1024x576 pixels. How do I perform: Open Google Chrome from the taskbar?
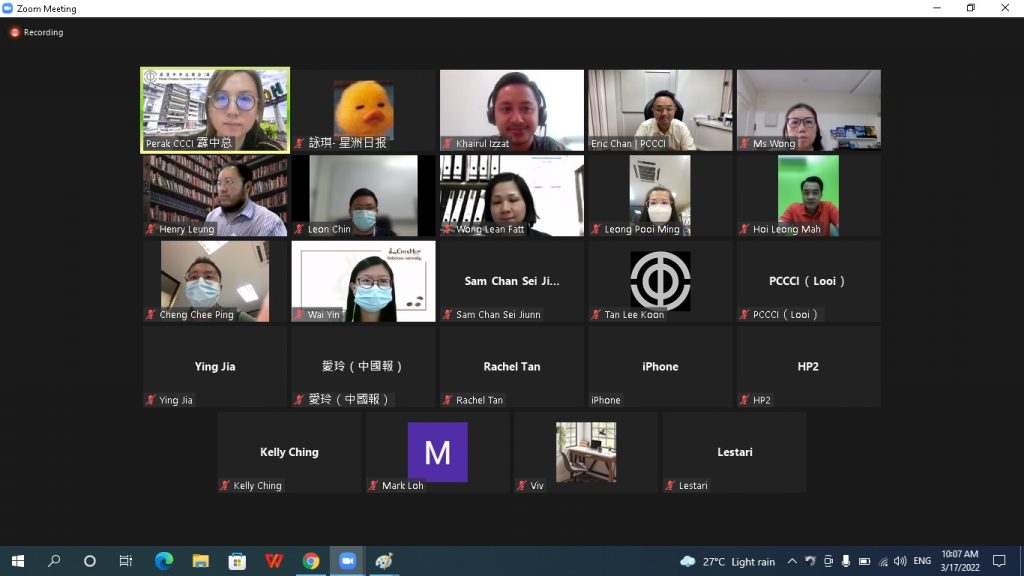coord(311,561)
